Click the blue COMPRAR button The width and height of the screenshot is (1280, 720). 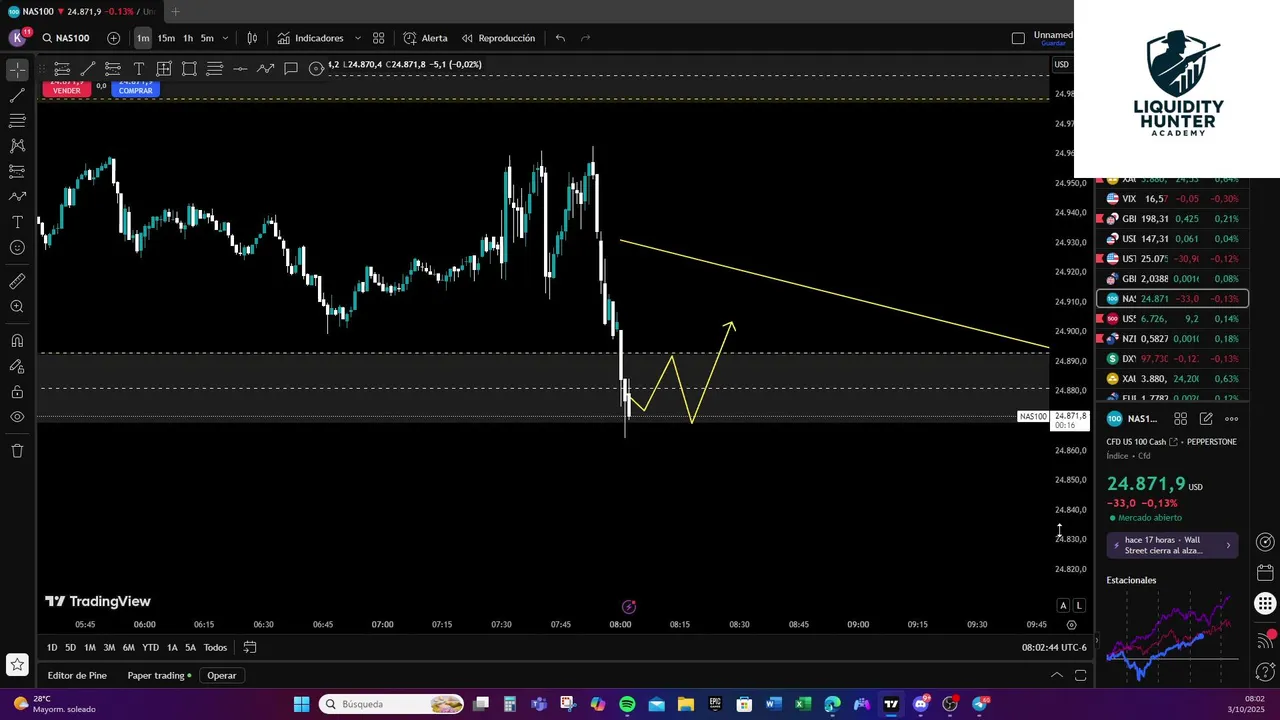coord(136,90)
